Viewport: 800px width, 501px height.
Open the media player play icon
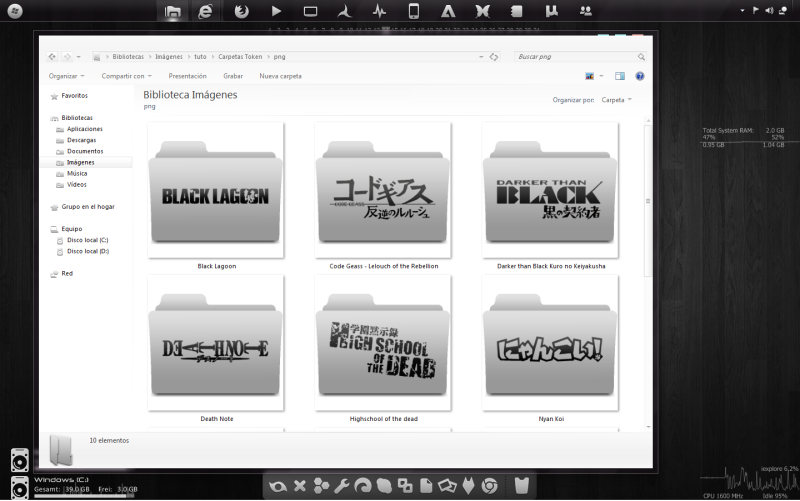(276, 11)
